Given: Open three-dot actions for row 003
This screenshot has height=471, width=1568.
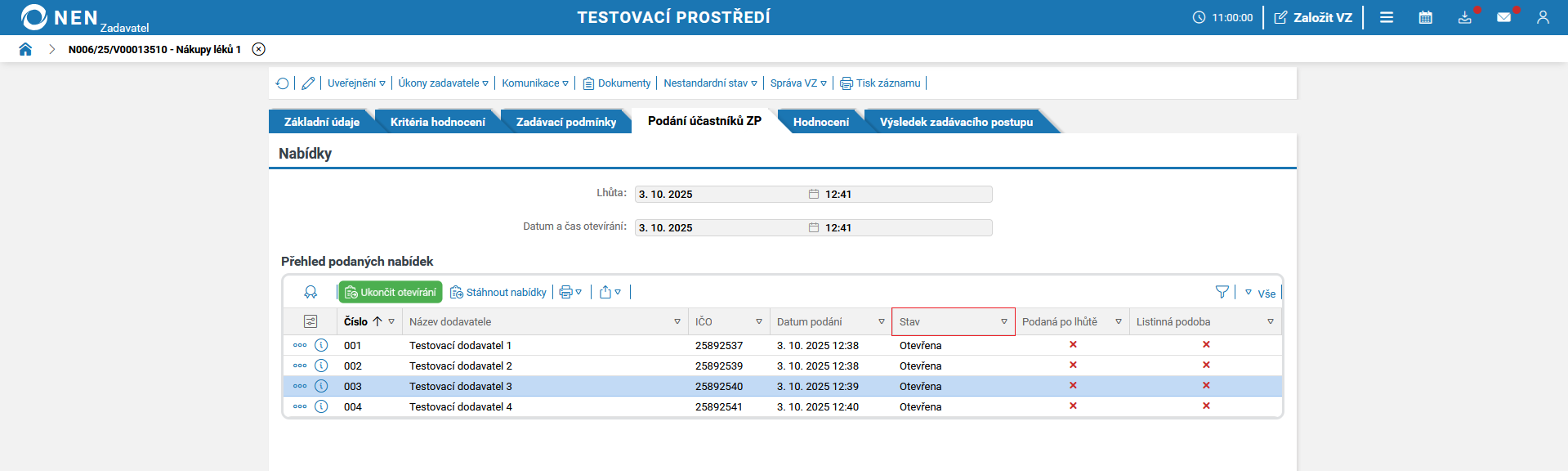Looking at the screenshot, I should [x=300, y=386].
